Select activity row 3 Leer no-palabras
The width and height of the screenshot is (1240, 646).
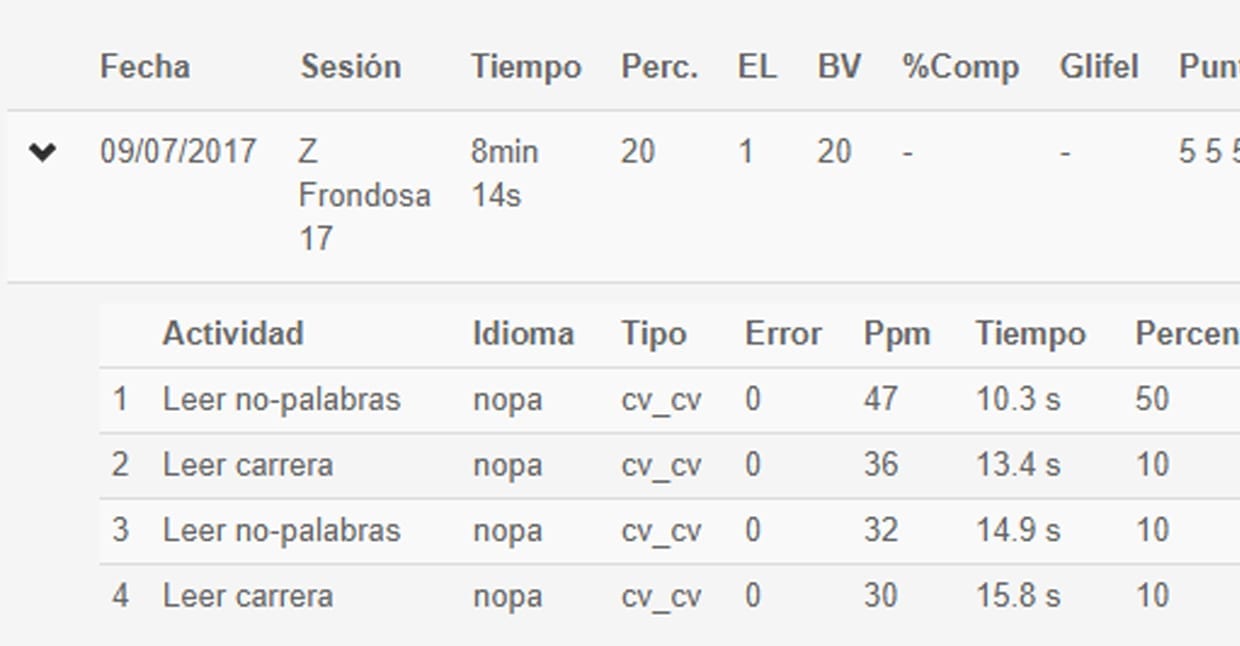tap(670, 531)
